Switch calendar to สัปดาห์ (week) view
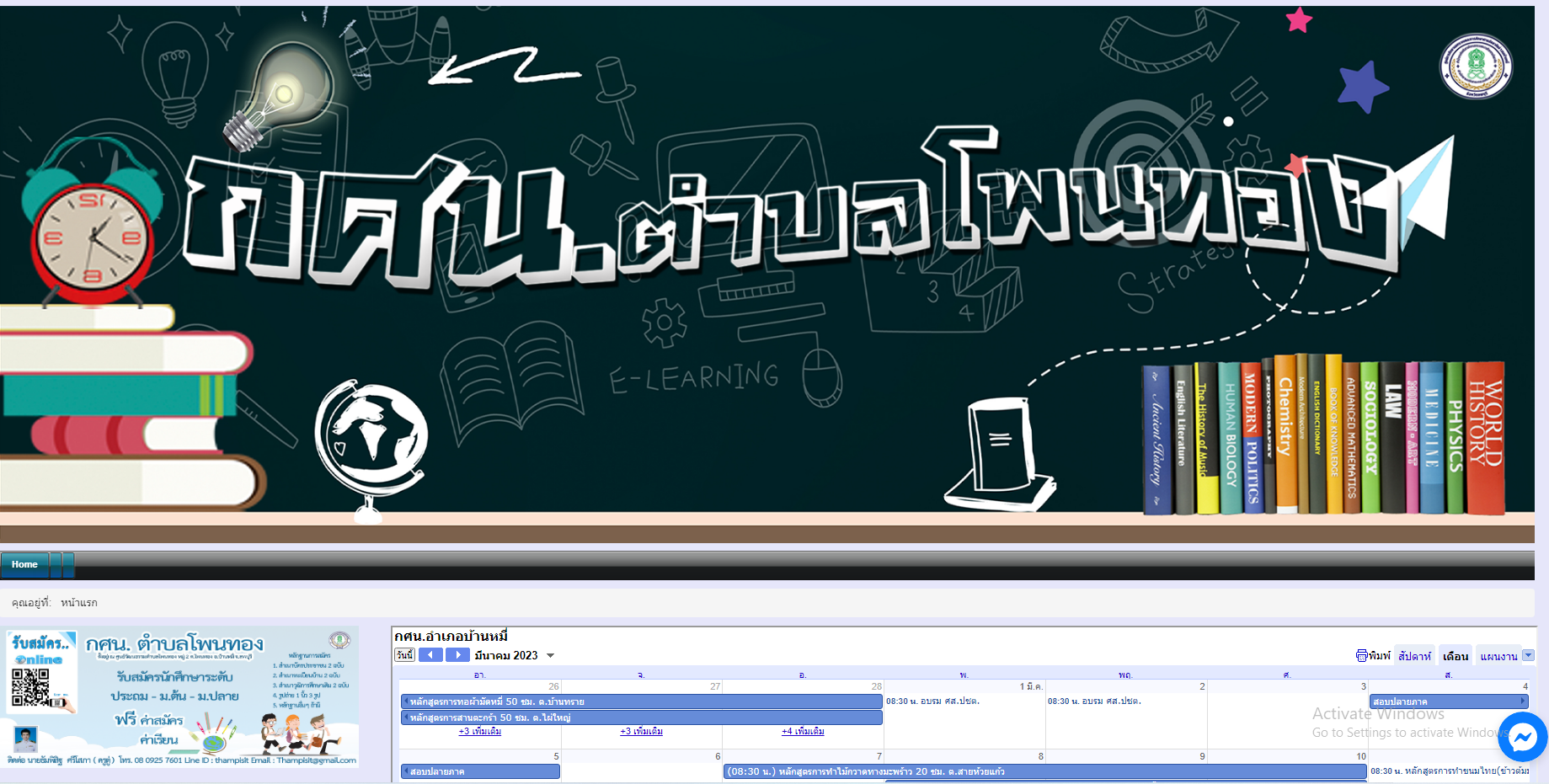Screen dimensions: 1549x784 pyautogui.click(x=1414, y=656)
